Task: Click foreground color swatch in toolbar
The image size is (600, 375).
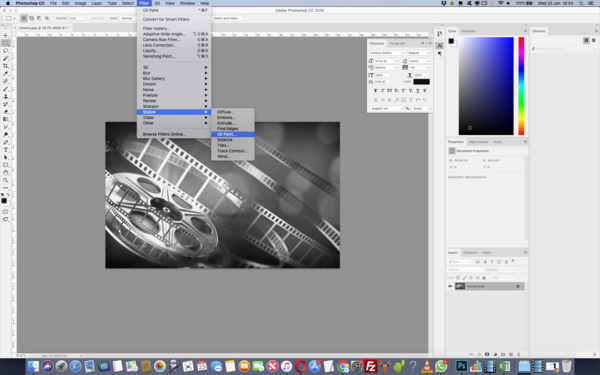Action: 4,201
